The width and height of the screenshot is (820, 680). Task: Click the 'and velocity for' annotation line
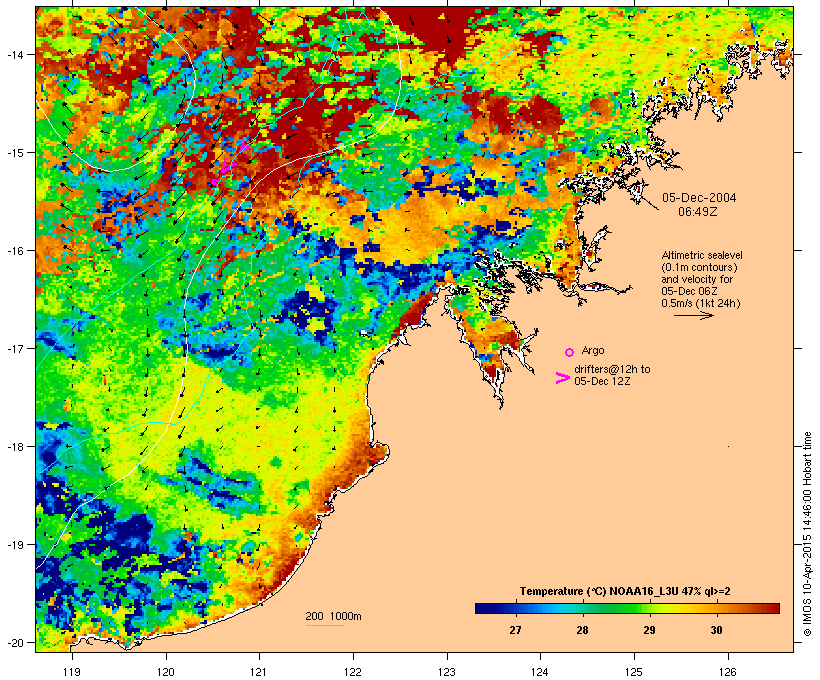pyautogui.click(x=697, y=279)
